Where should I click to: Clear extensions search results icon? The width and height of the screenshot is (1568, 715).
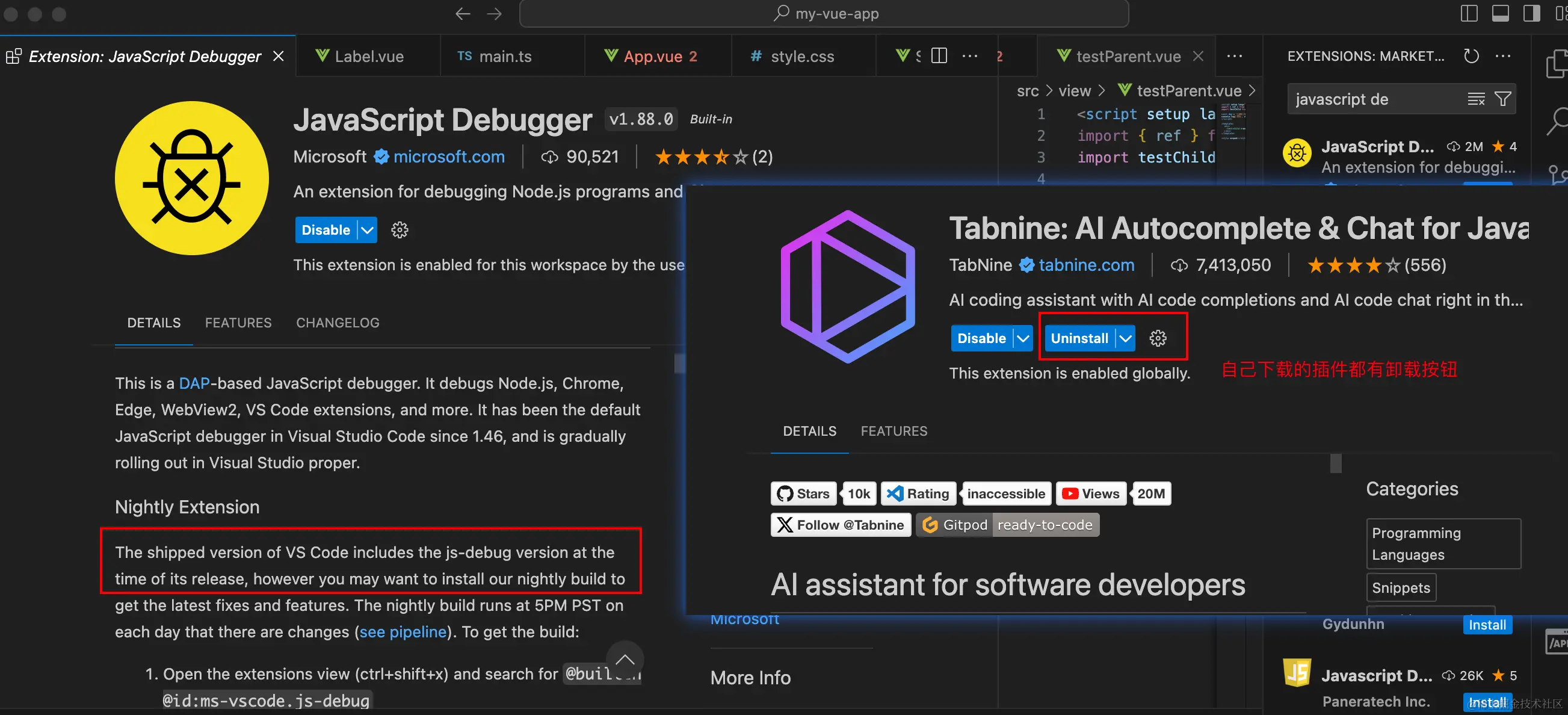click(x=1476, y=99)
